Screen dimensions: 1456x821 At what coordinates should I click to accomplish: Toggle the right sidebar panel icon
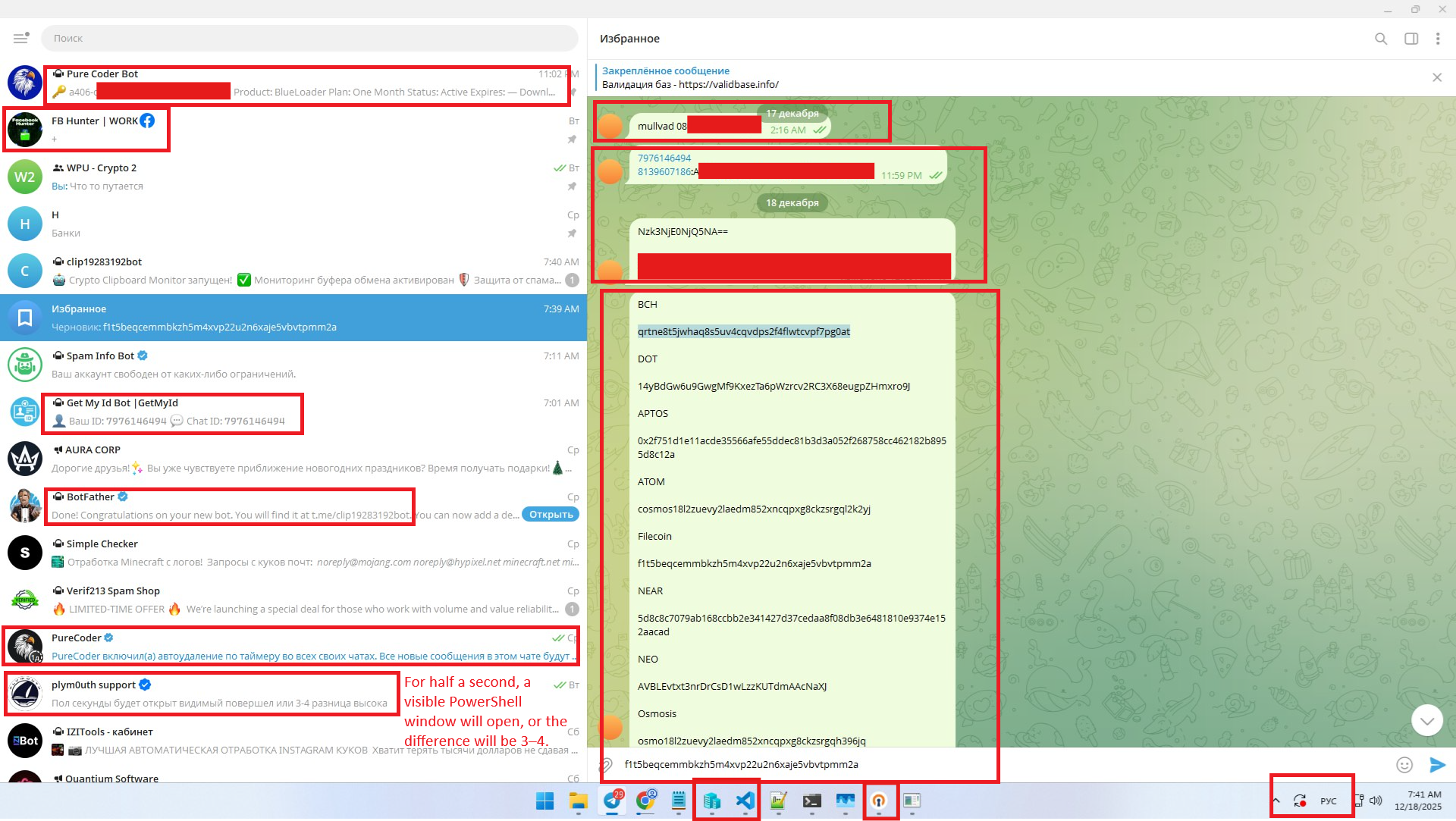tap(1411, 39)
